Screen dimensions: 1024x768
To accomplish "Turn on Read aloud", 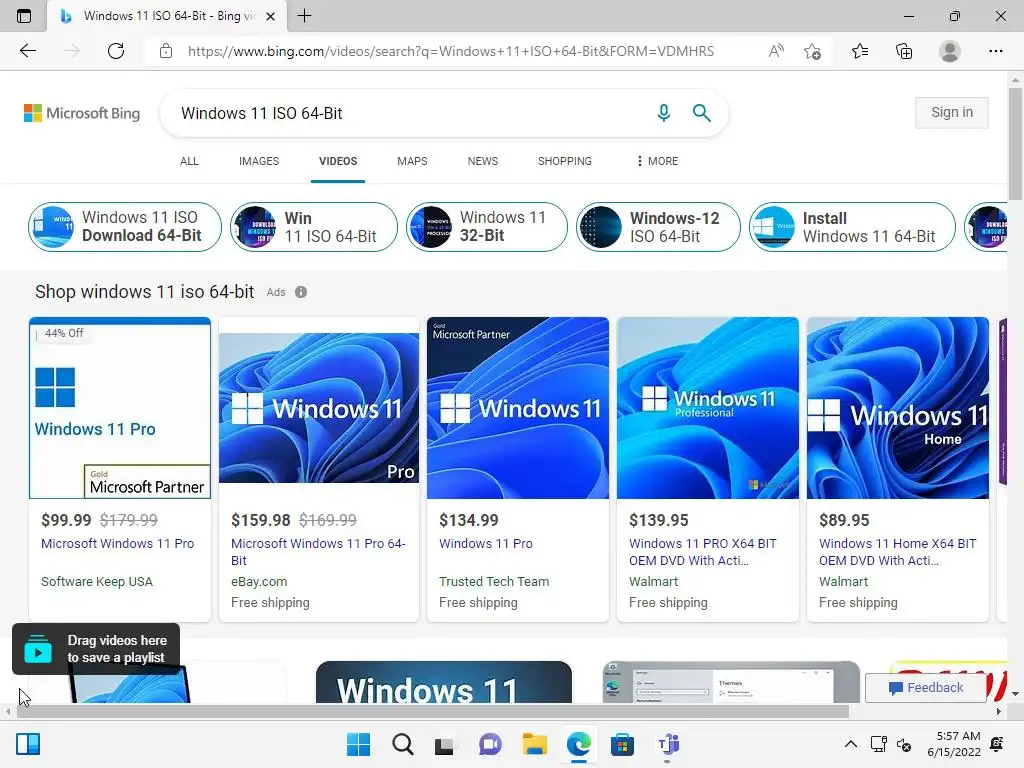I will [776, 51].
